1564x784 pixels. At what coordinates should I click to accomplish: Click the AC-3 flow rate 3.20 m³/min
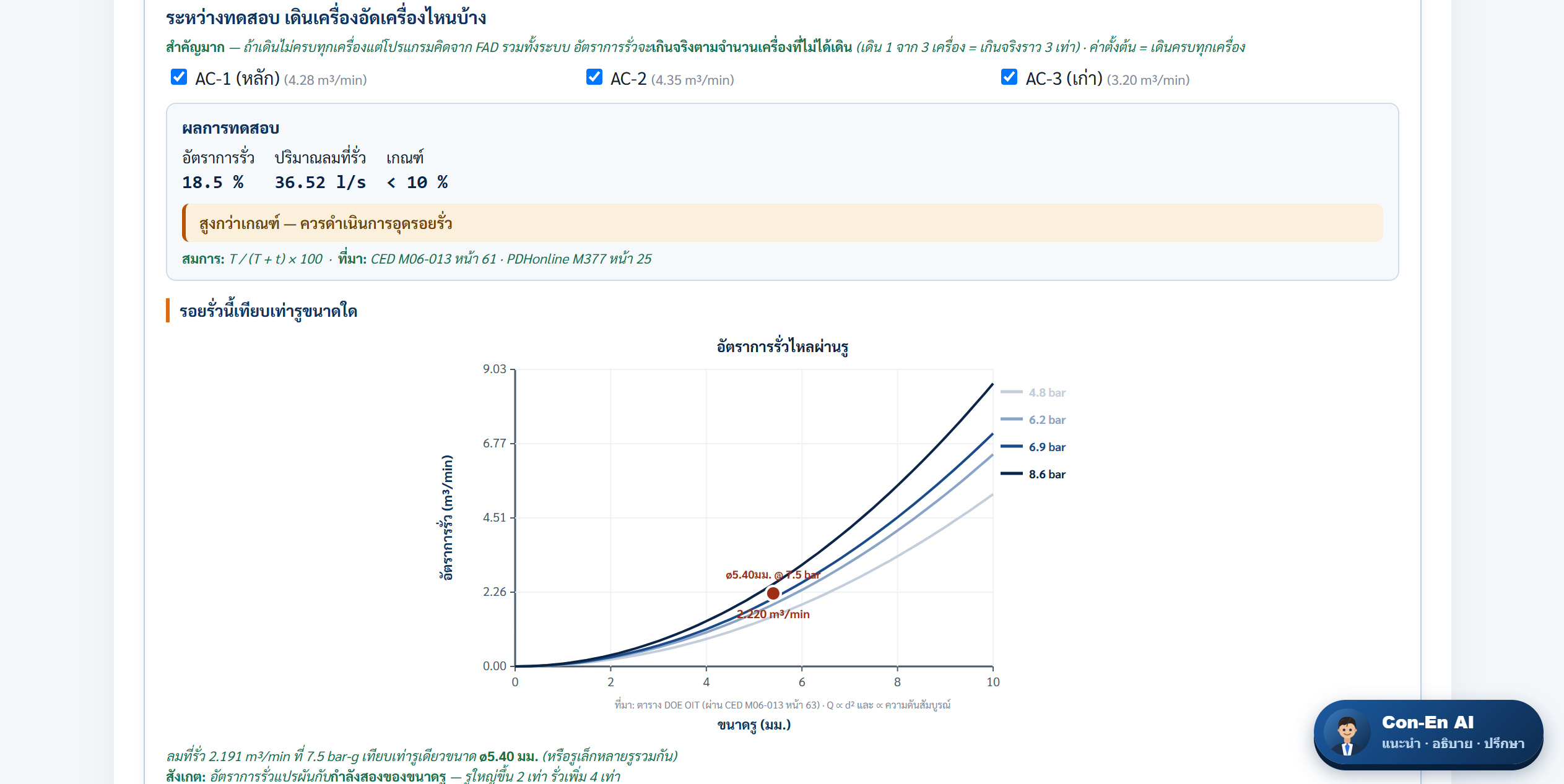1148,80
